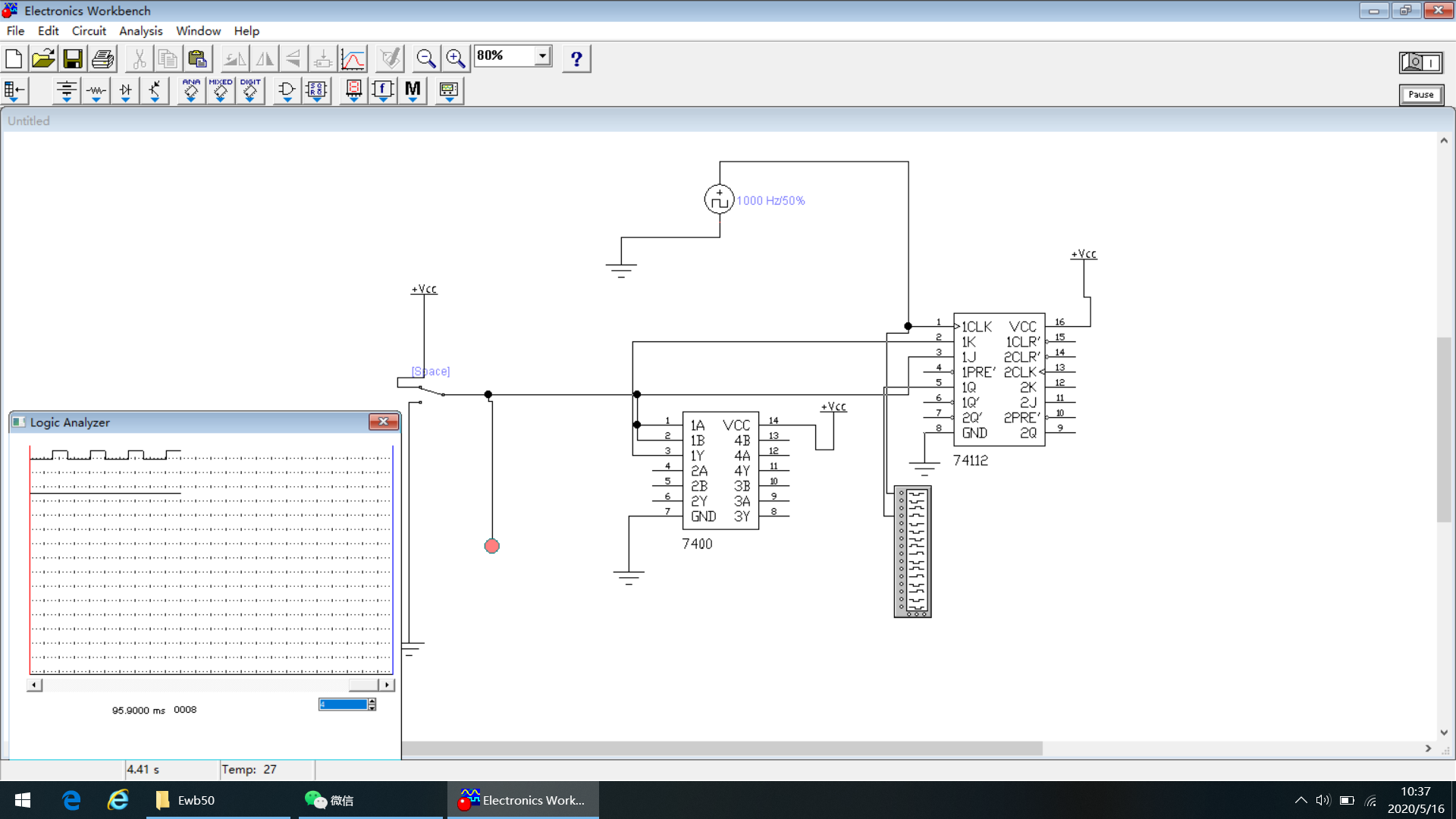Open the Basic components bin dropdown

coord(96,90)
